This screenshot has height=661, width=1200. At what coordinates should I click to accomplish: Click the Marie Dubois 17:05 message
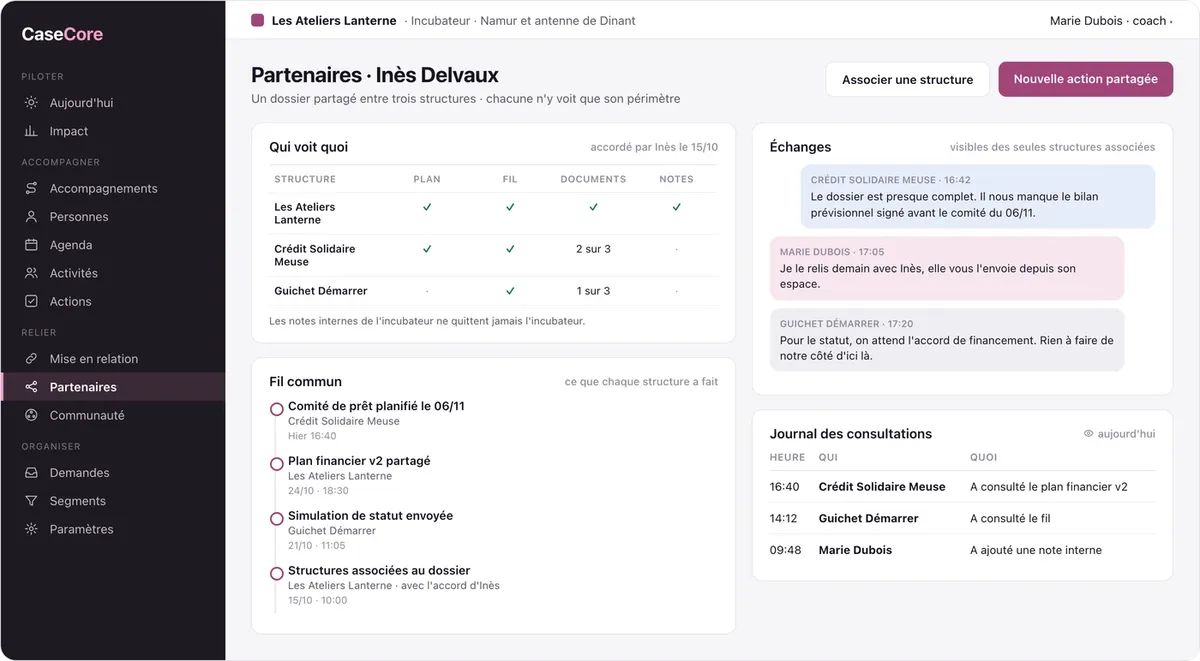click(946, 268)
